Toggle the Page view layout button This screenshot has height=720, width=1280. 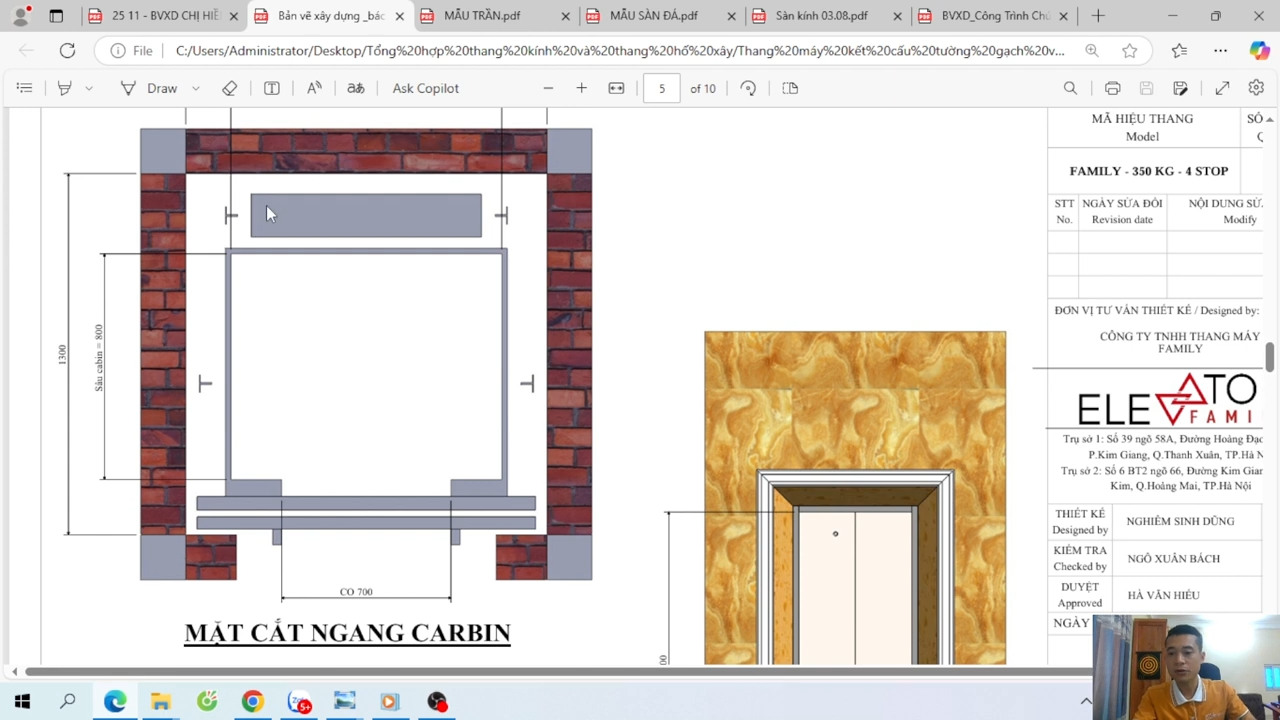tap(790, 88)
